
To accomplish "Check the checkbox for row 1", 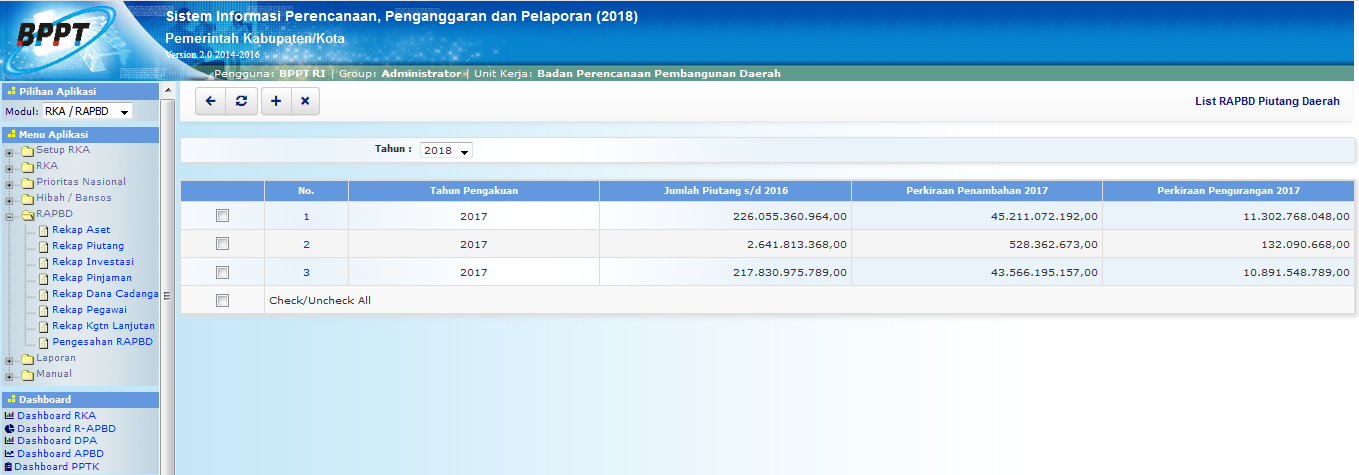I will pos(222,216).
